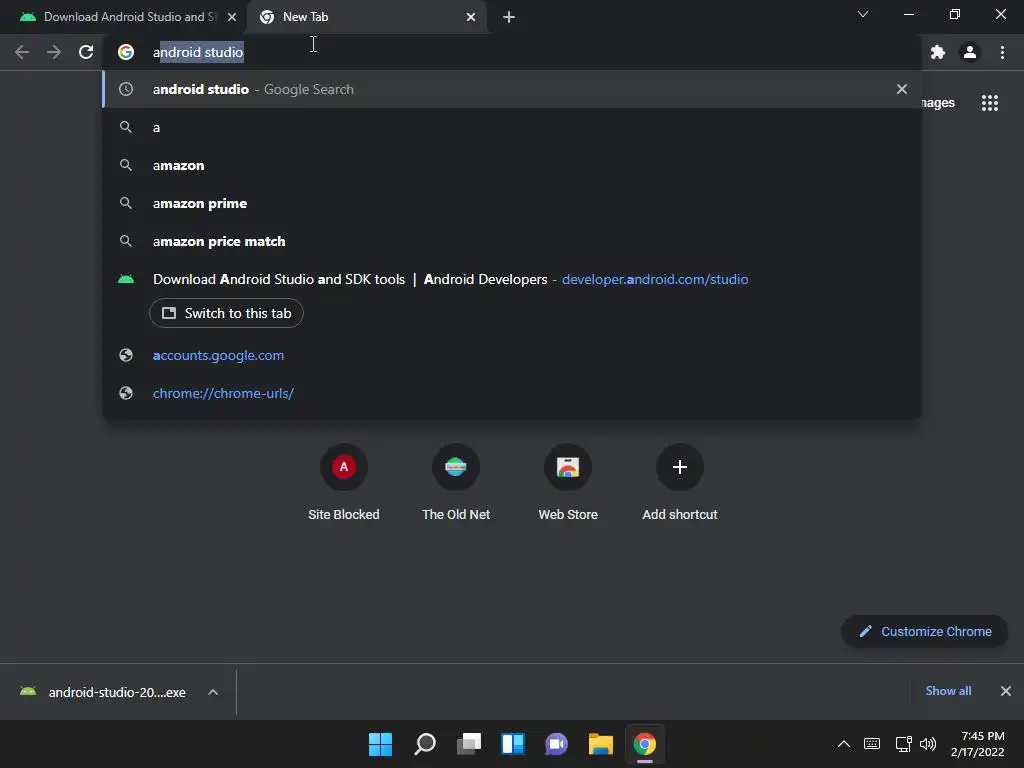Choose the android studio Google Search suggestion
The width and height of the screenshot is (1024, 768).
[x=512, y=89]
